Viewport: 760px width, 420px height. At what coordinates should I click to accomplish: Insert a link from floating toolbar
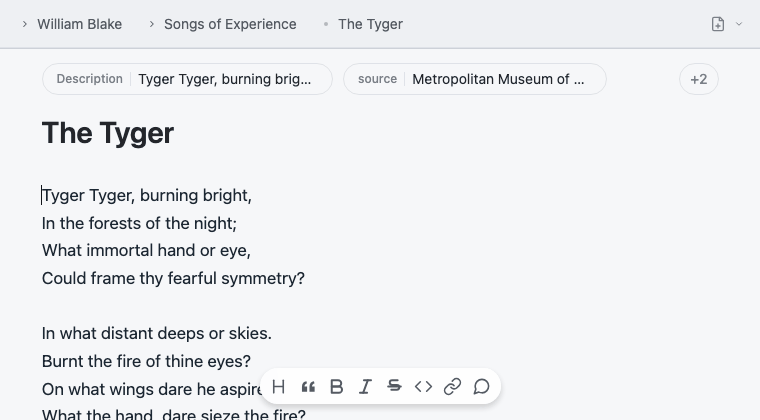pos(452,387)
